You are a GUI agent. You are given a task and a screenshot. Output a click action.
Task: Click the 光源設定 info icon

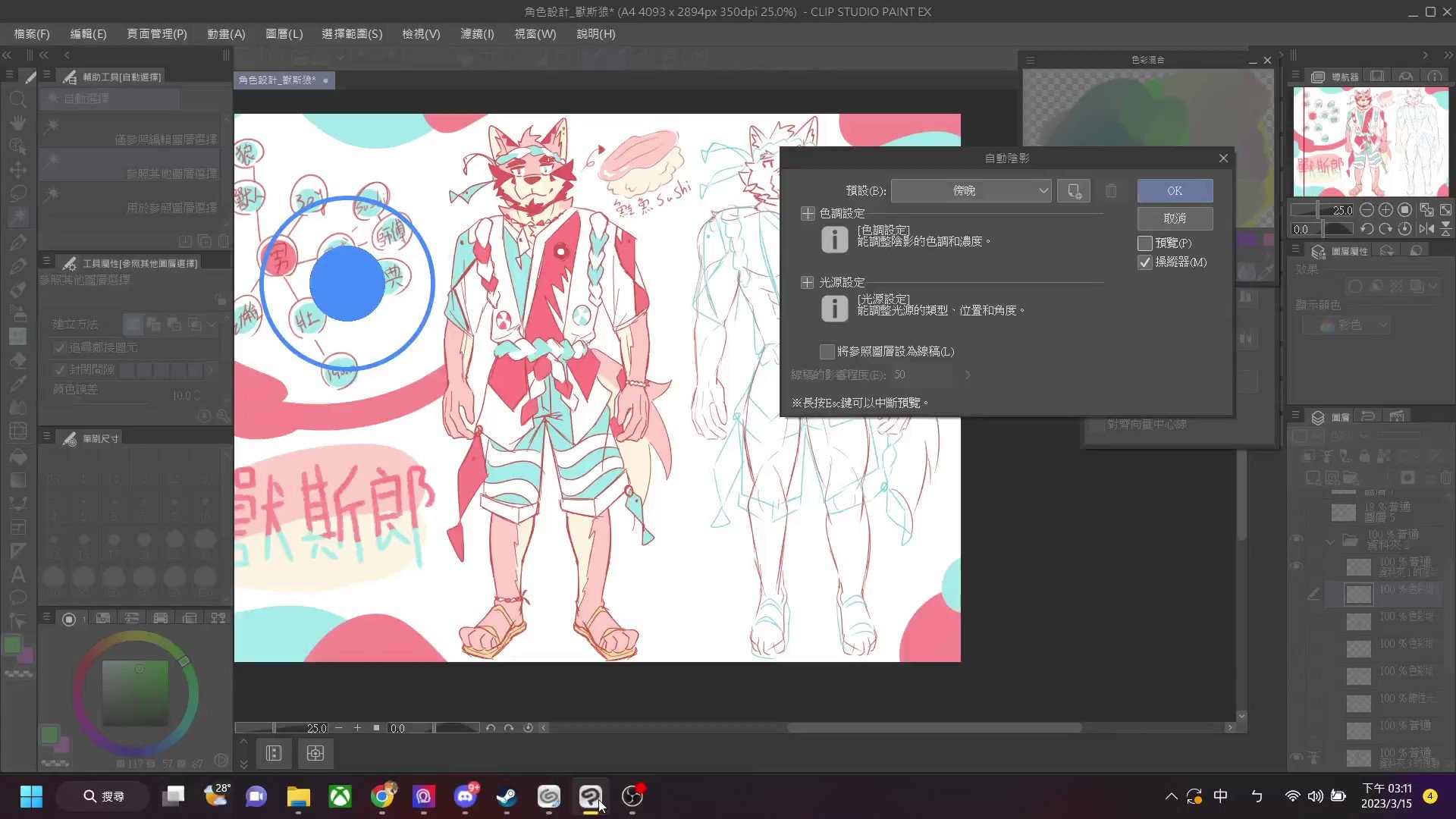pos(834,309)
